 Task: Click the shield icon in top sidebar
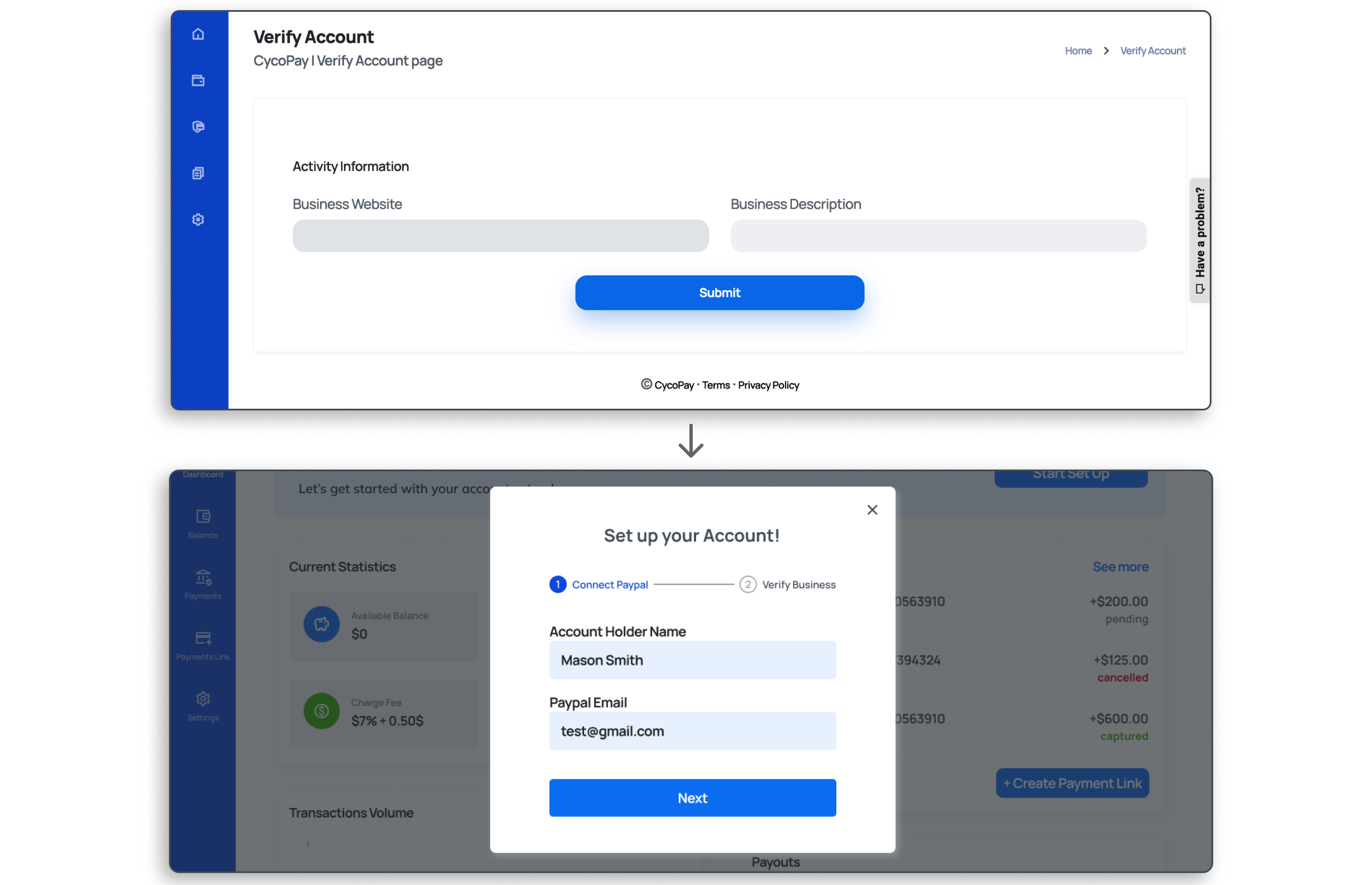pos(198,127)
